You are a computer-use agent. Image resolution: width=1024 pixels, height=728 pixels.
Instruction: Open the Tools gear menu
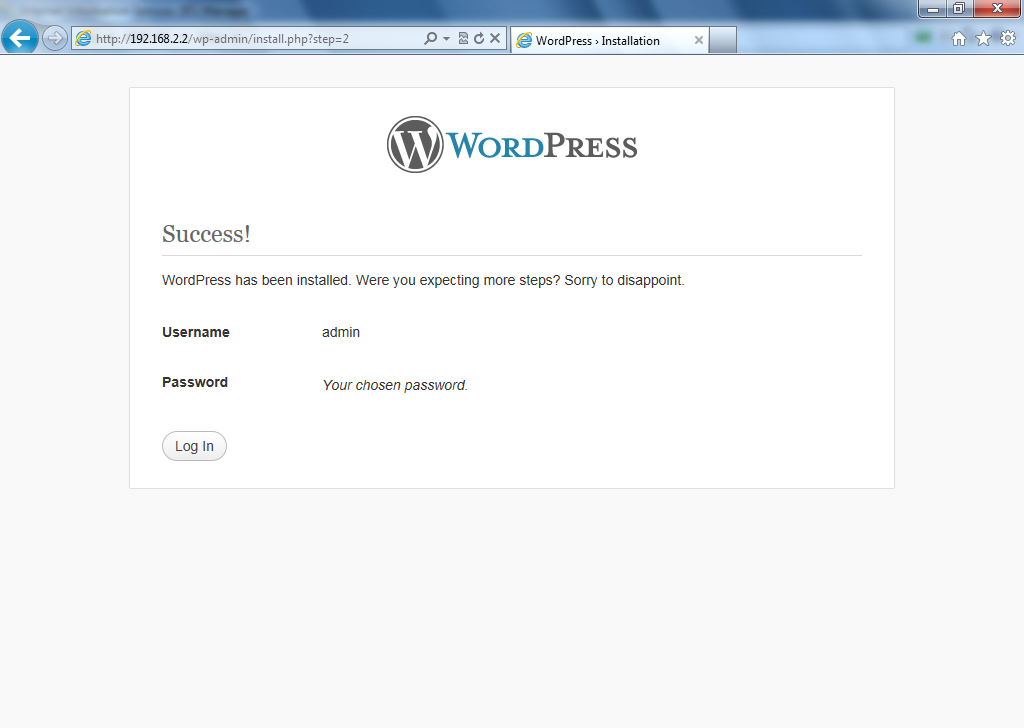pos(1008,39)
